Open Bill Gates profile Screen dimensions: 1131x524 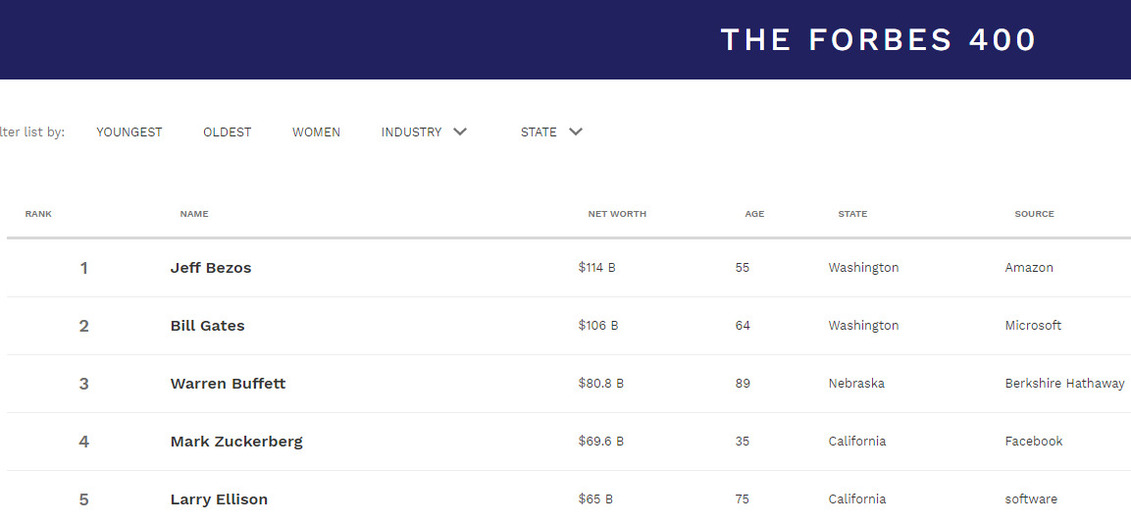(207, 326)
